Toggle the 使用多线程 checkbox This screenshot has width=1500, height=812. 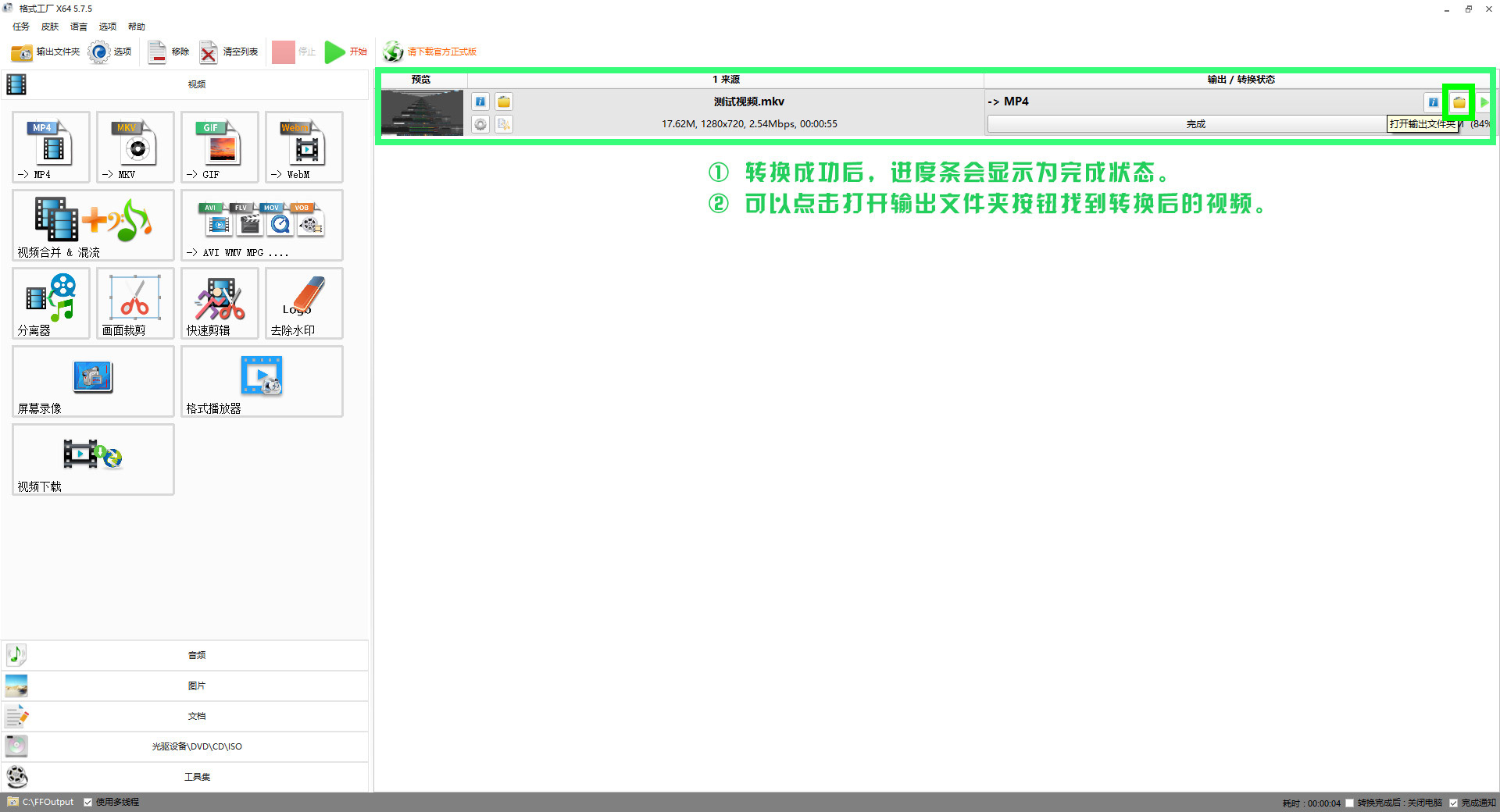tap(88, 802)
